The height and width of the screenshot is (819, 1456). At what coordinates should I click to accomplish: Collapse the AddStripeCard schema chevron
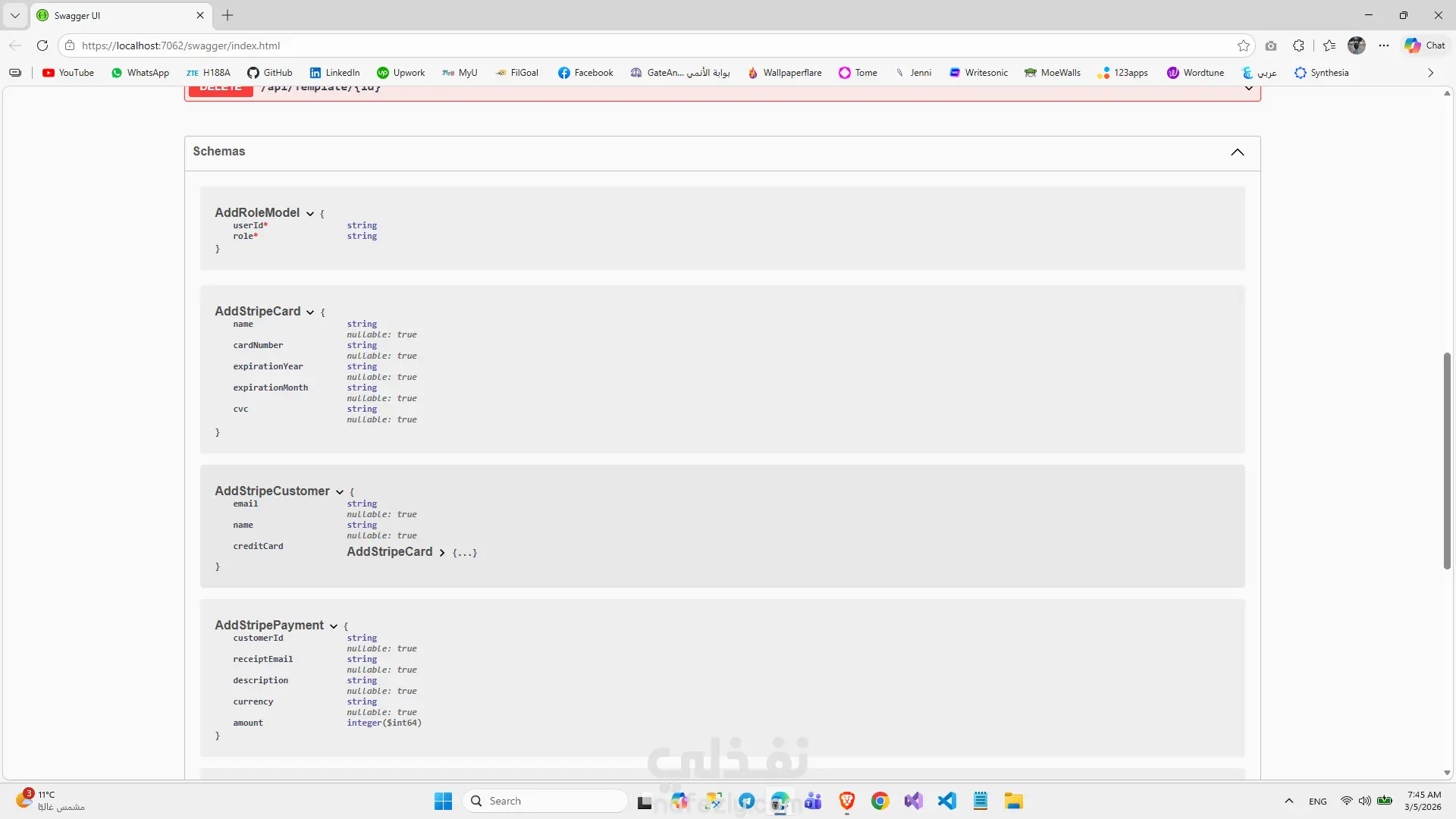click(310, 312)
